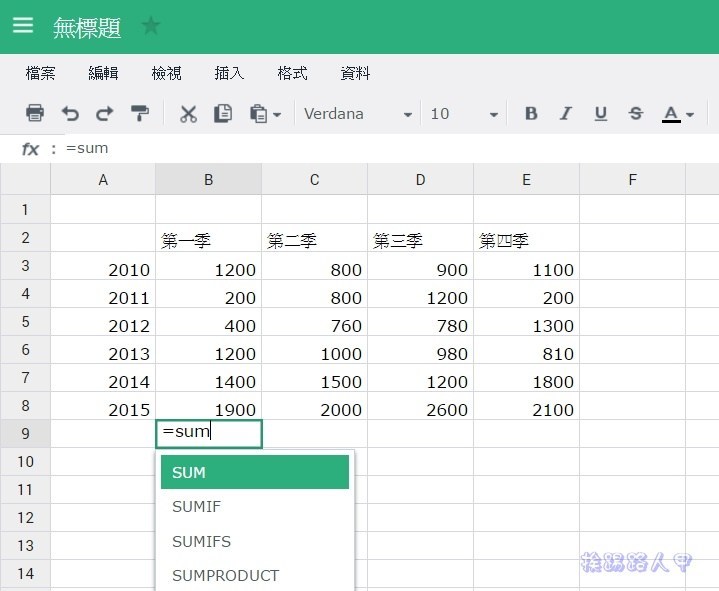Open the font size 10 dropdown

tap(464, 114)
